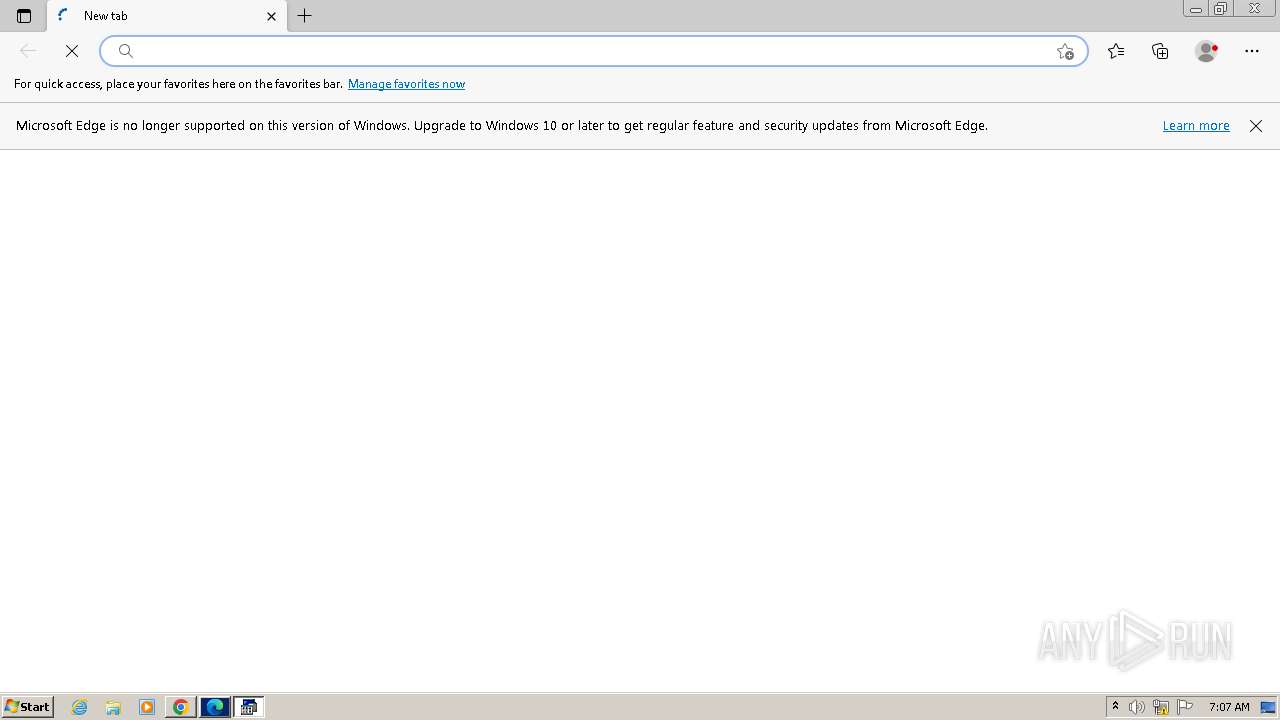Open Windows Media Player from taskbar

click(x=147, y=707)
